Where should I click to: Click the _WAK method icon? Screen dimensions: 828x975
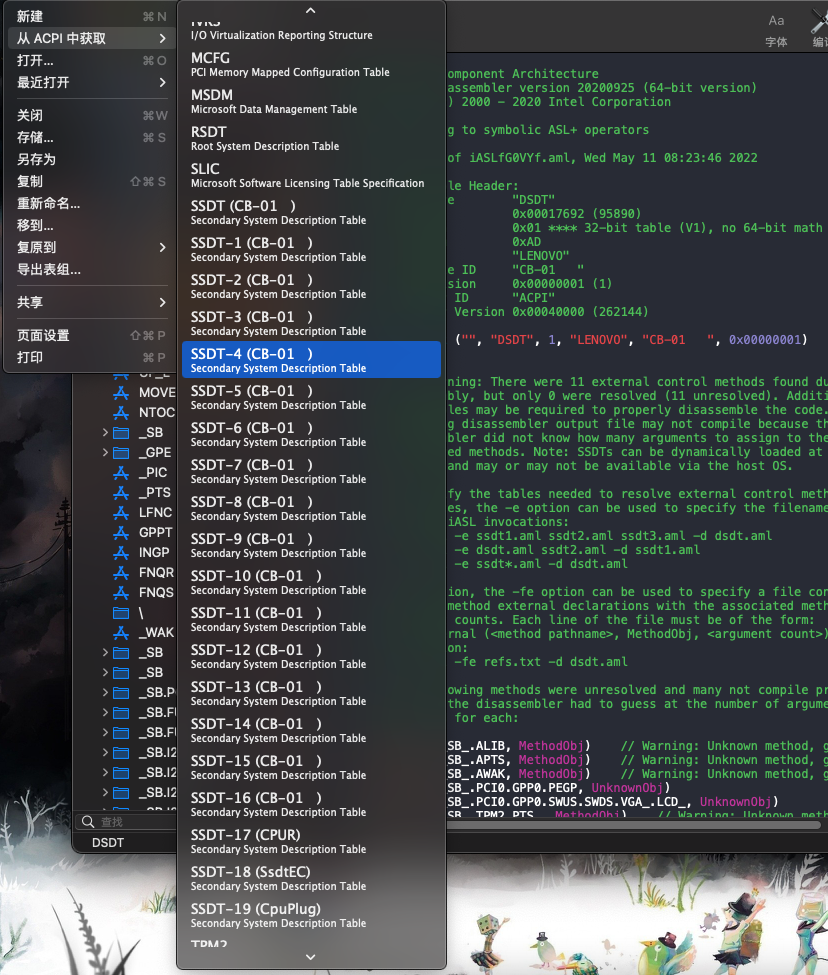point(122,632)
